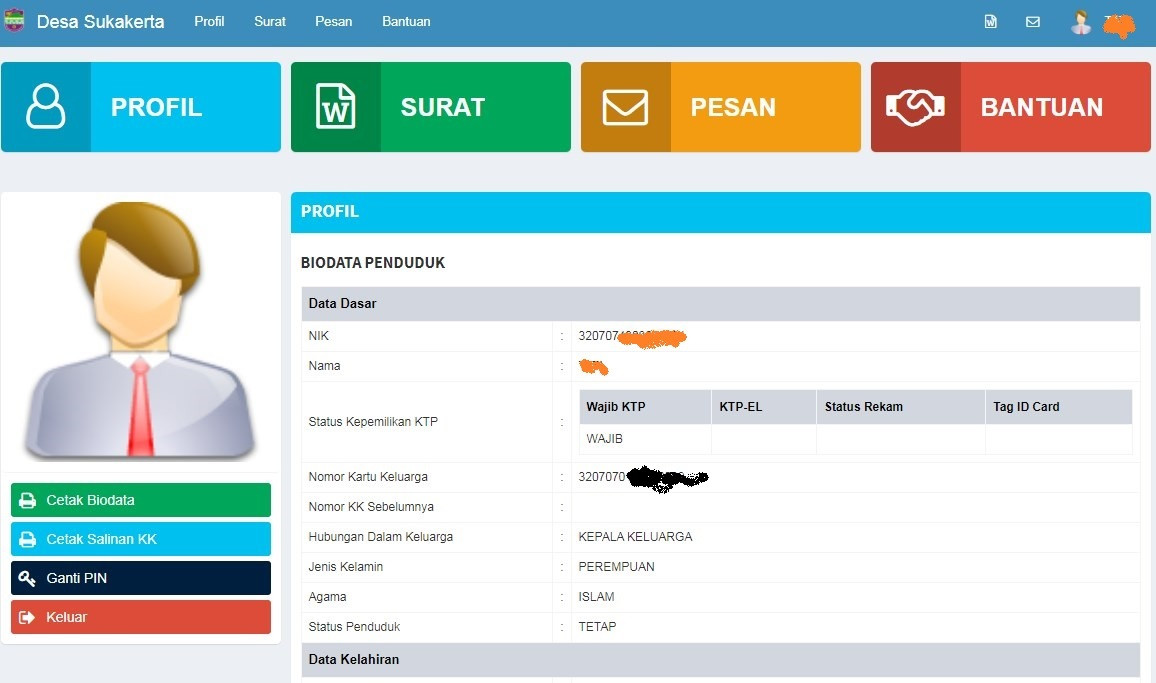This screenshot has width=1156, height=683.
Task: Click the PEREMPUAN value
Action: (616, 566)
